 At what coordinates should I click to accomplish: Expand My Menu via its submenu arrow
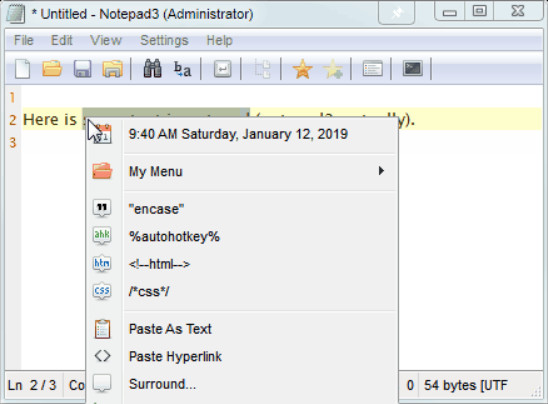pos(381,171)
